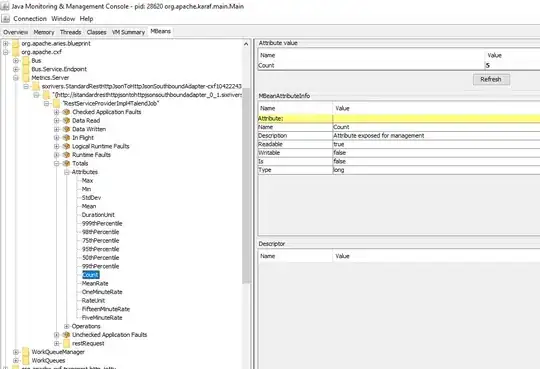Click the Logical Runtime Faults MBean icon

(66, 146)
